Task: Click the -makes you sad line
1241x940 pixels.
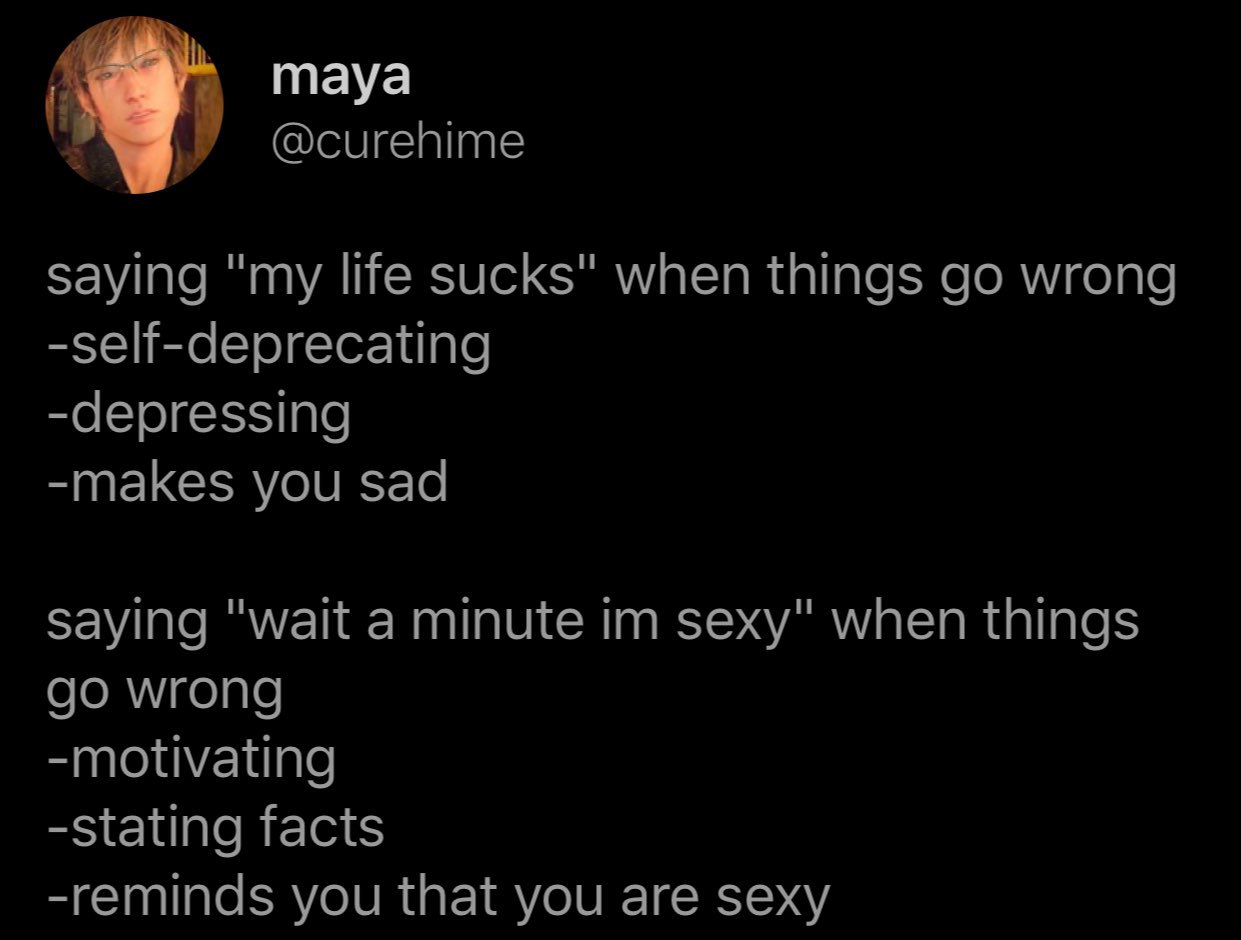Action: [x=247, y=484]
